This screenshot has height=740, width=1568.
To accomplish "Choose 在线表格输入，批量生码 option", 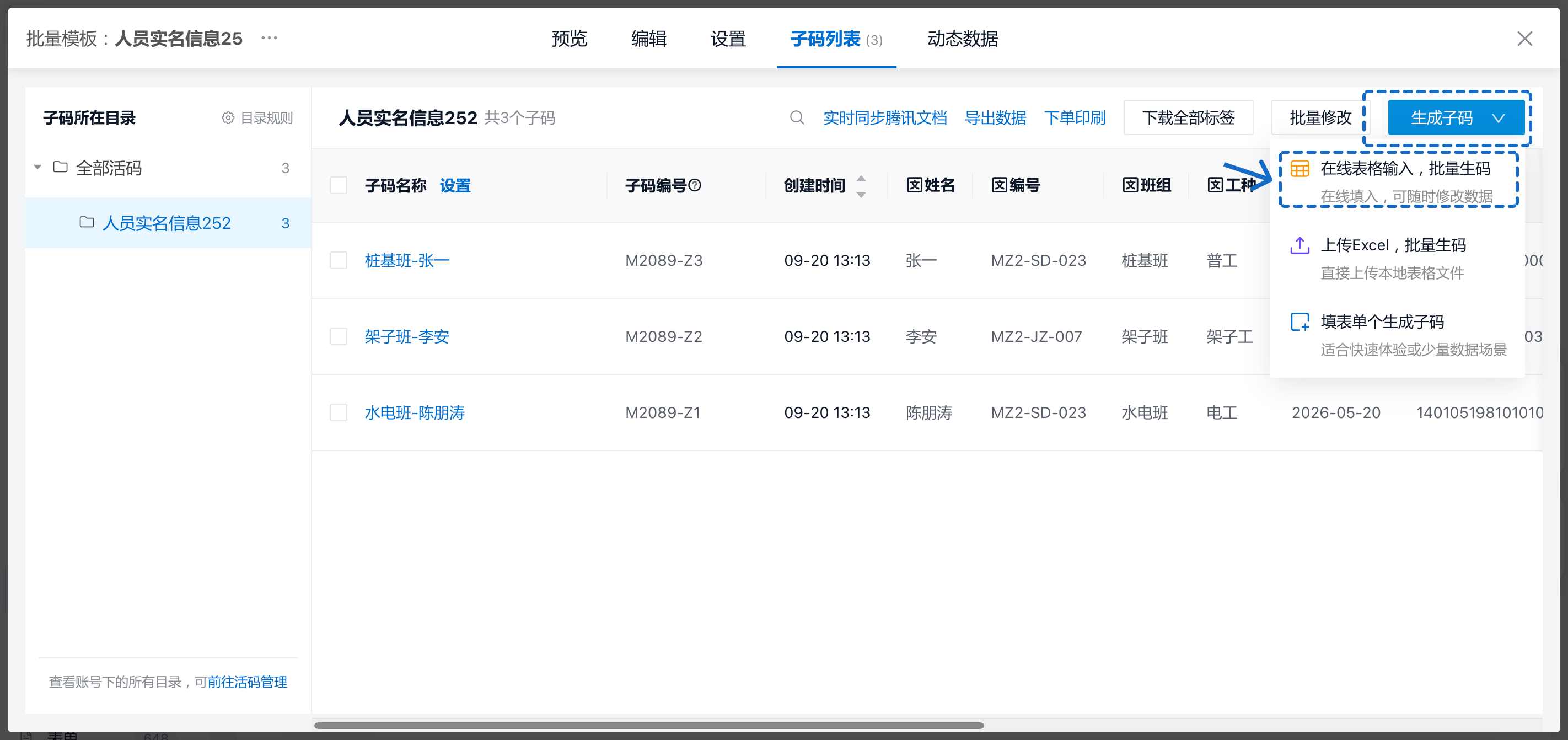I will point(1398,181).
